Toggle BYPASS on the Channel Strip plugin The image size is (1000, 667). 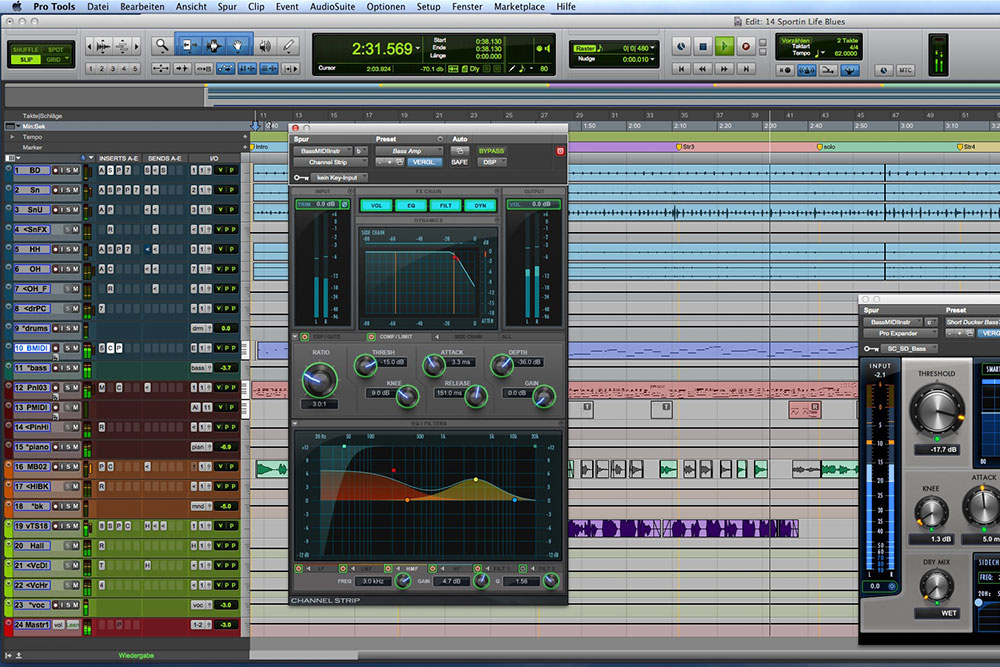click(x=491, y=151)
